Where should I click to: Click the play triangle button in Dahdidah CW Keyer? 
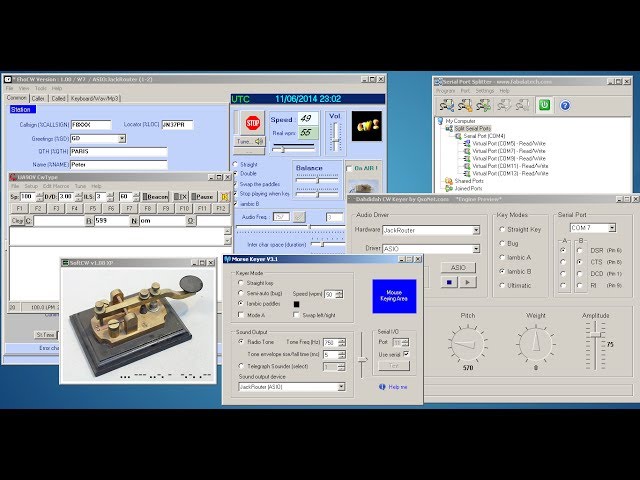tap(468, 282)
